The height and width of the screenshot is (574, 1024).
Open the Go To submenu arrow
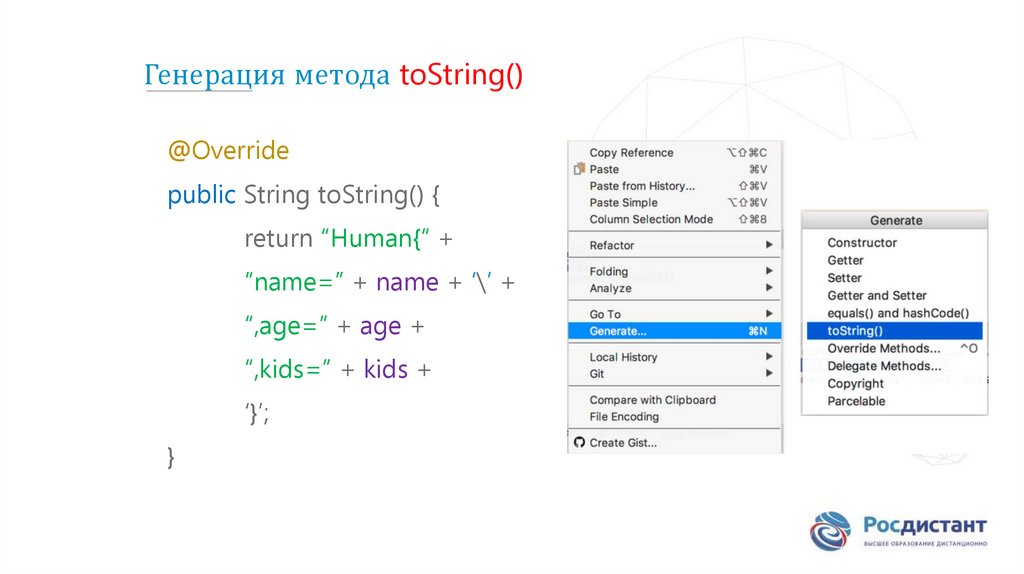[x=768, y=314]
